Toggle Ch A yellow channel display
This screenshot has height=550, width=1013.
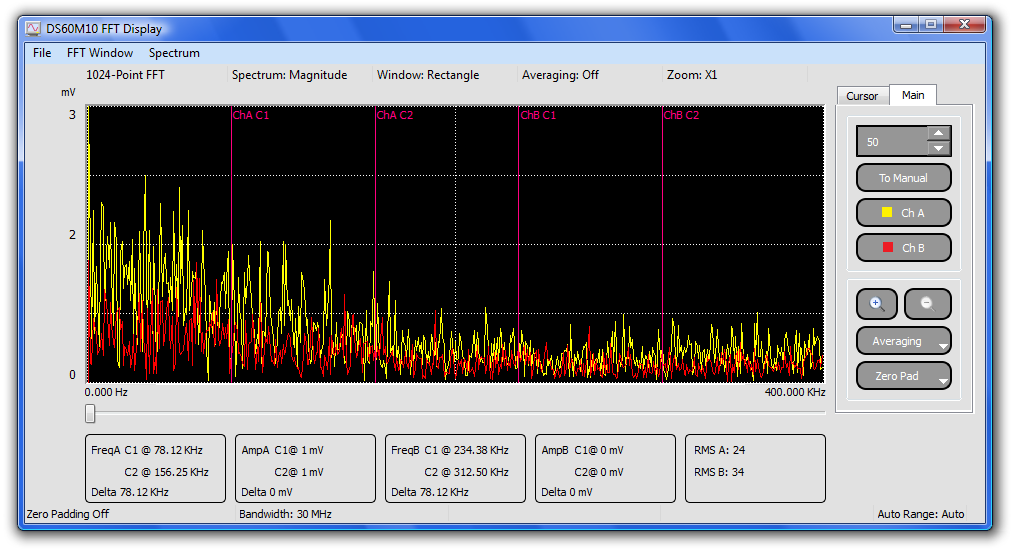pos(903,213)
